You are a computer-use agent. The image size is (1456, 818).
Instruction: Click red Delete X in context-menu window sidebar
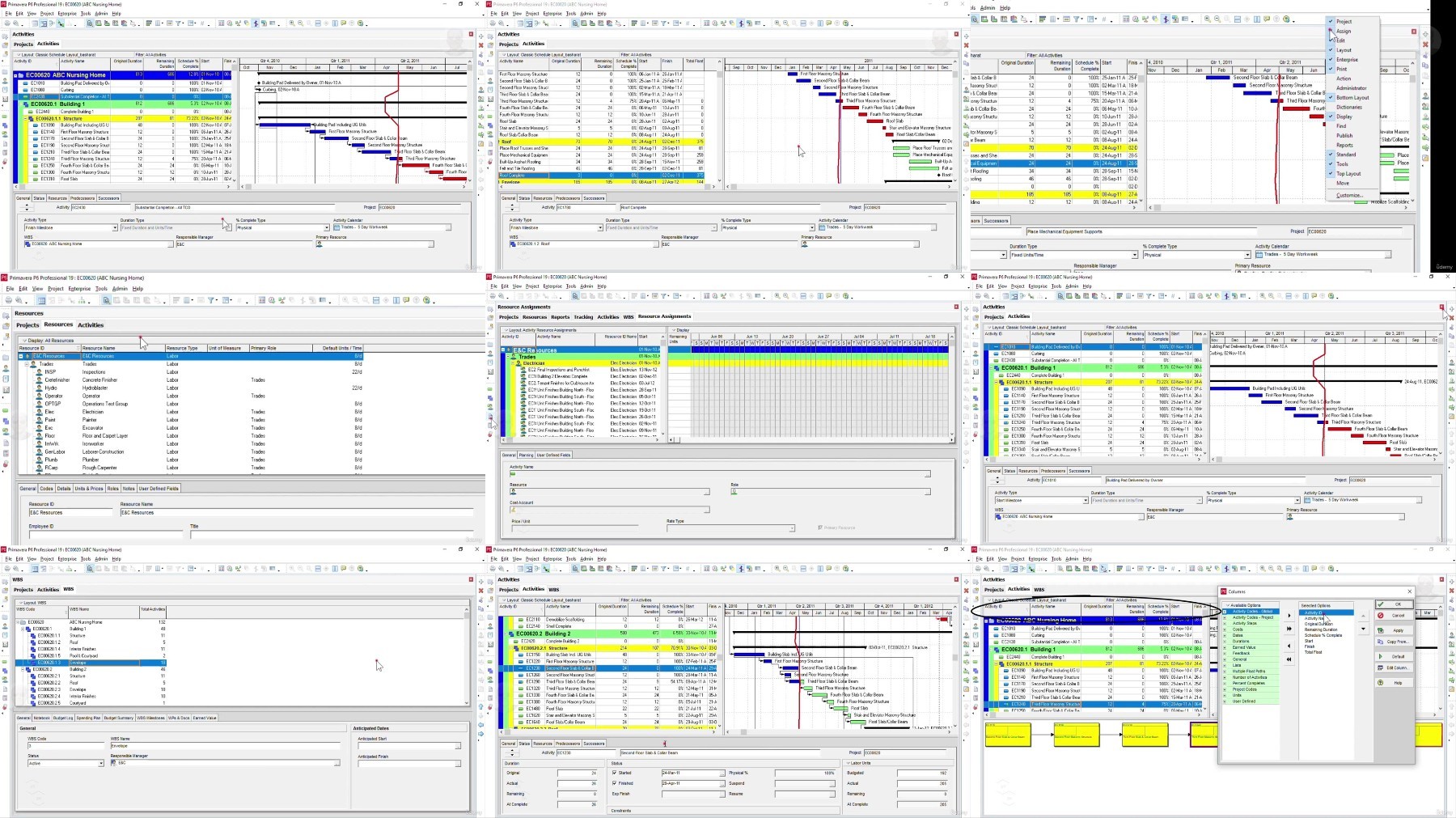1425,44
